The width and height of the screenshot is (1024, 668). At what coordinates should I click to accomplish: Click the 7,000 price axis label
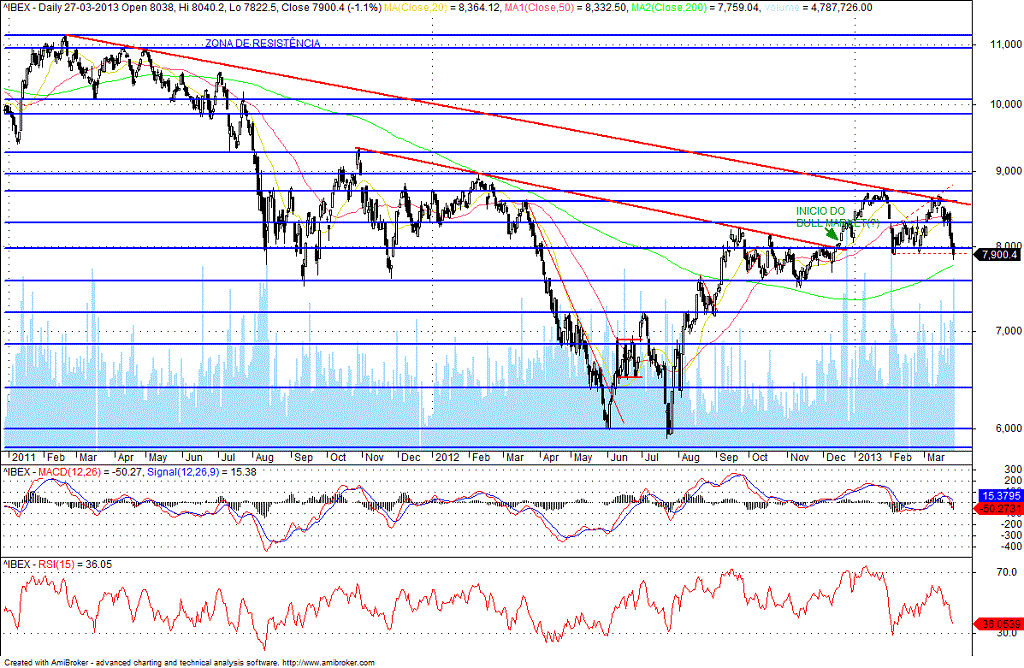pos(1008,330)
